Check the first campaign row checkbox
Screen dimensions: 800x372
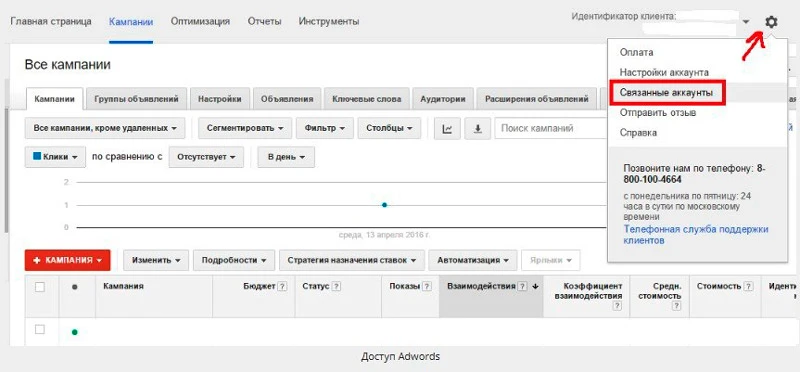point(40,330)
